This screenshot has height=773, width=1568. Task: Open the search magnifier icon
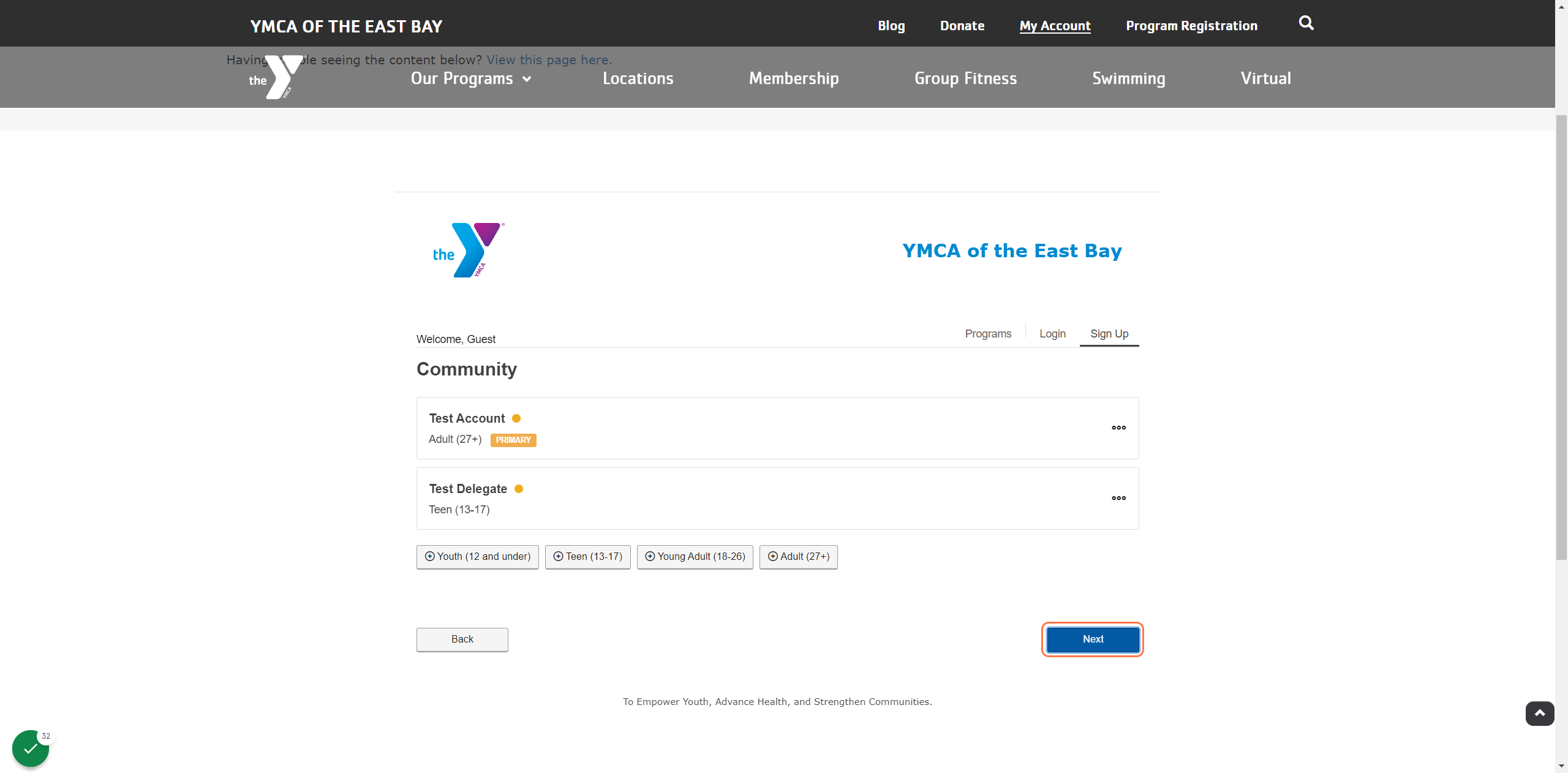click(1306, 23)
